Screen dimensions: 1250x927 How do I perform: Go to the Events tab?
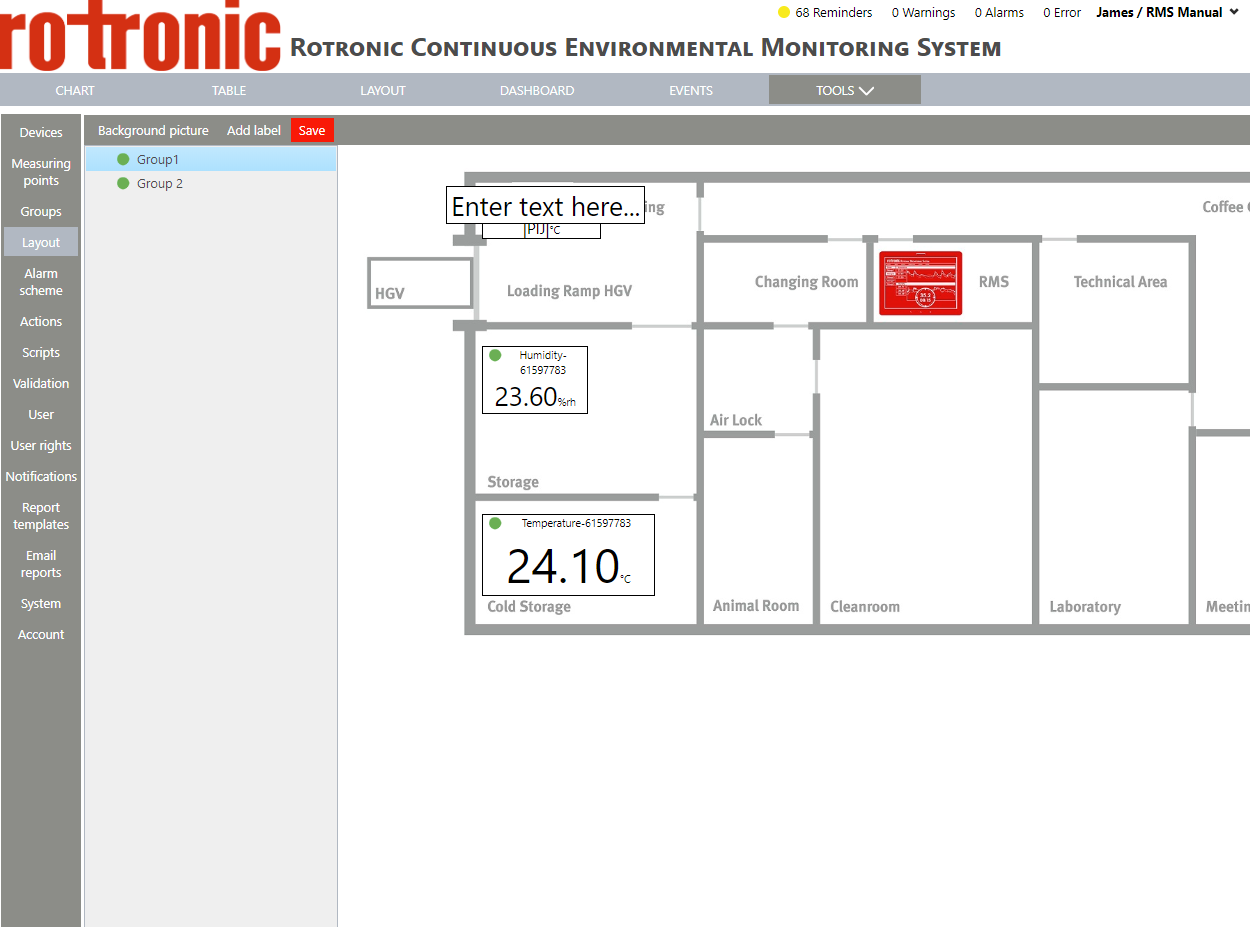click(x=691, y=90)
